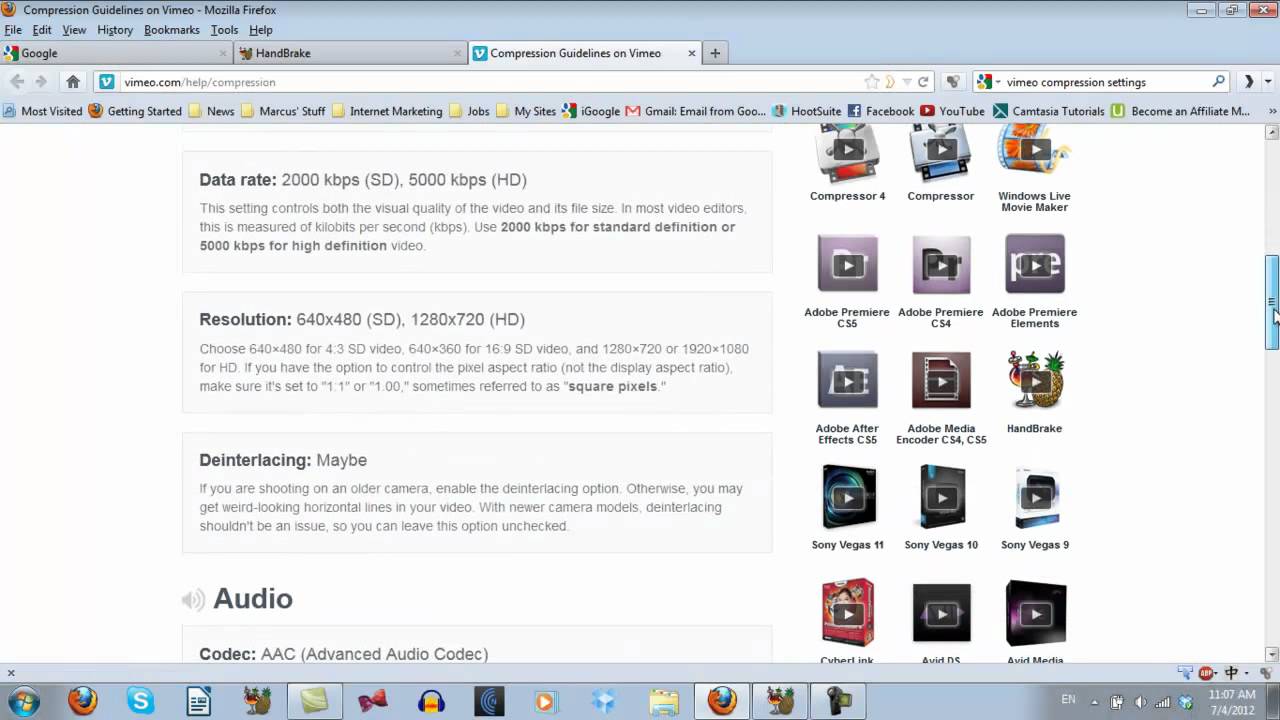
Task: Open the View menu
Action: point(74,30)
